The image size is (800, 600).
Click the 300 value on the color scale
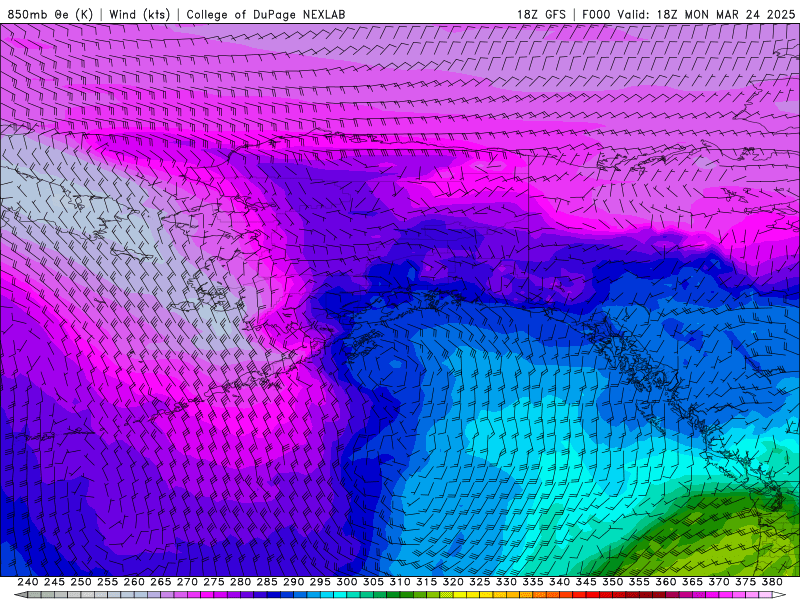(x=346, y=582)
